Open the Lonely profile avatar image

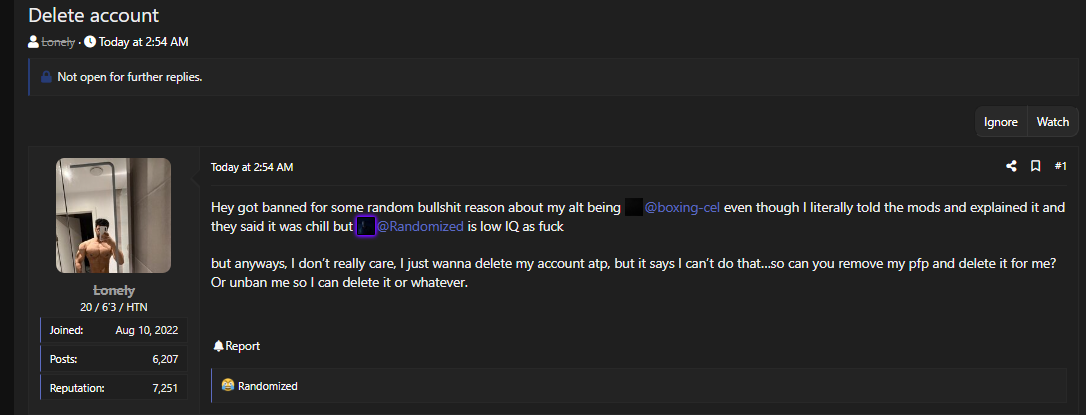point(114,215)
